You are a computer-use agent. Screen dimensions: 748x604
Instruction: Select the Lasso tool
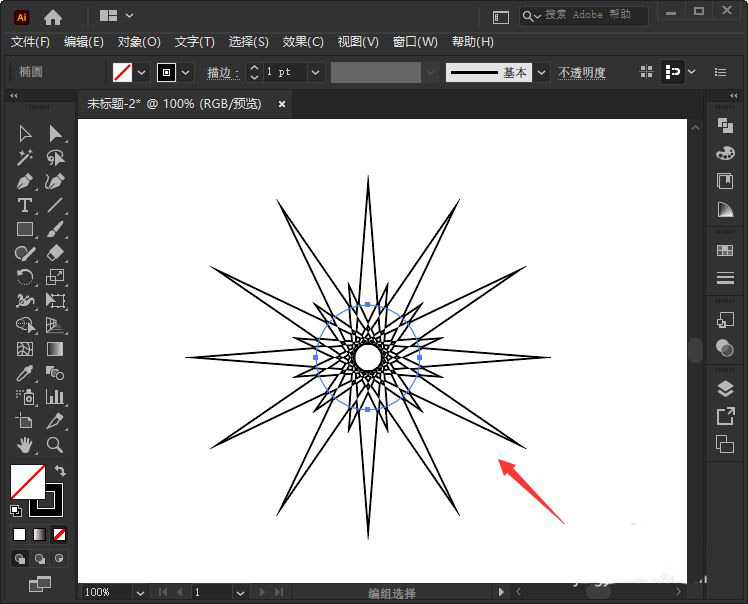pos(55,157)
